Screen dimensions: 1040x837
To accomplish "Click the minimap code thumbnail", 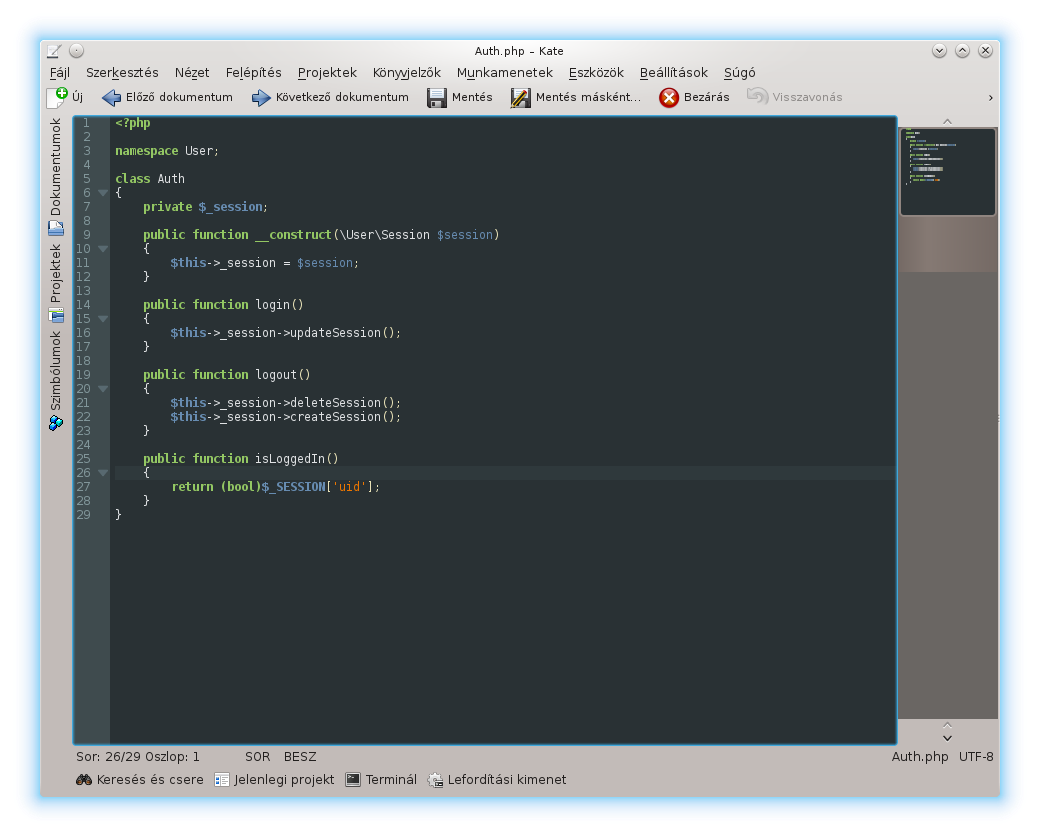I will click(947, 172).
